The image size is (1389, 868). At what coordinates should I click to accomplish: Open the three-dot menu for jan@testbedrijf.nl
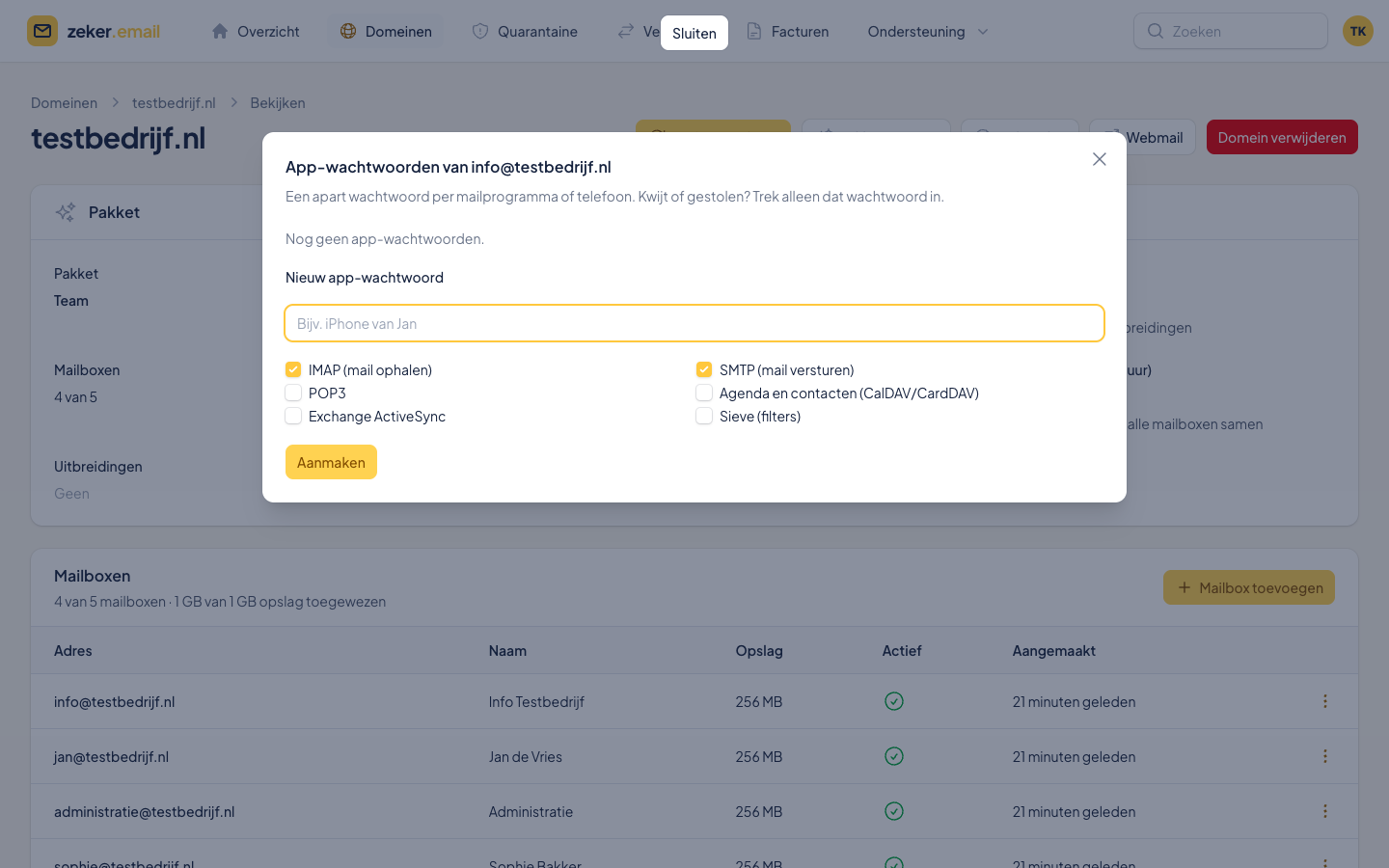pyautogui.click(x=1325, y=756)
